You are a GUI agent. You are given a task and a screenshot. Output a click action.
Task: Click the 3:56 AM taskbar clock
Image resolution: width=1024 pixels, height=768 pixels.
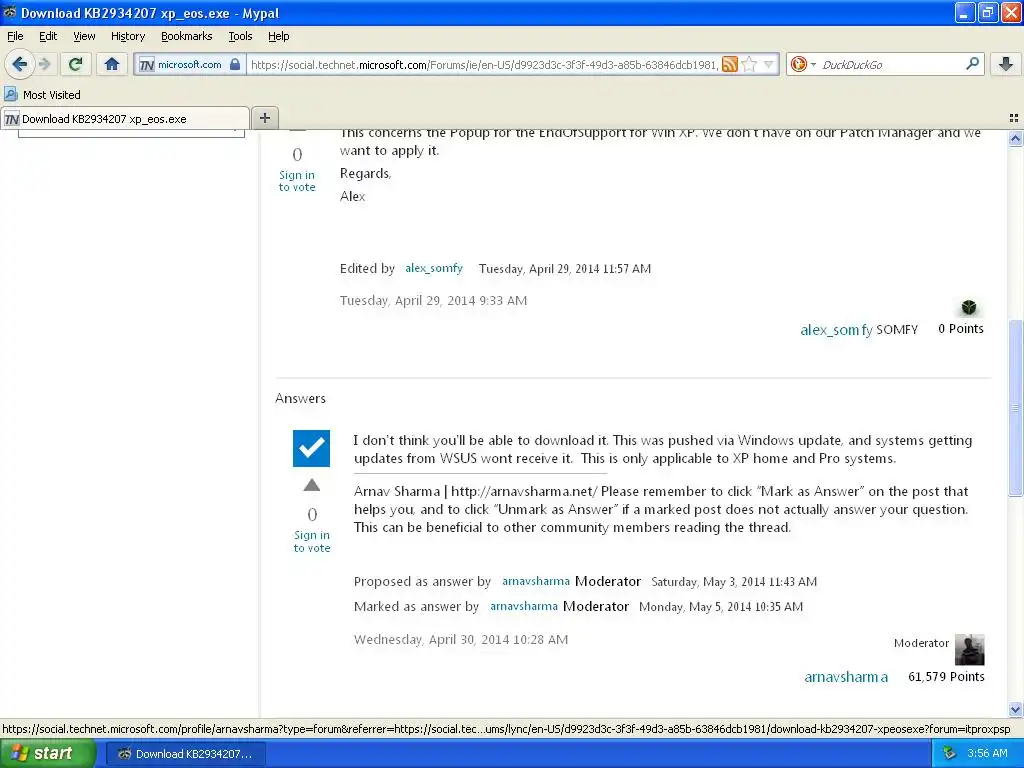(x=987, y=754)
